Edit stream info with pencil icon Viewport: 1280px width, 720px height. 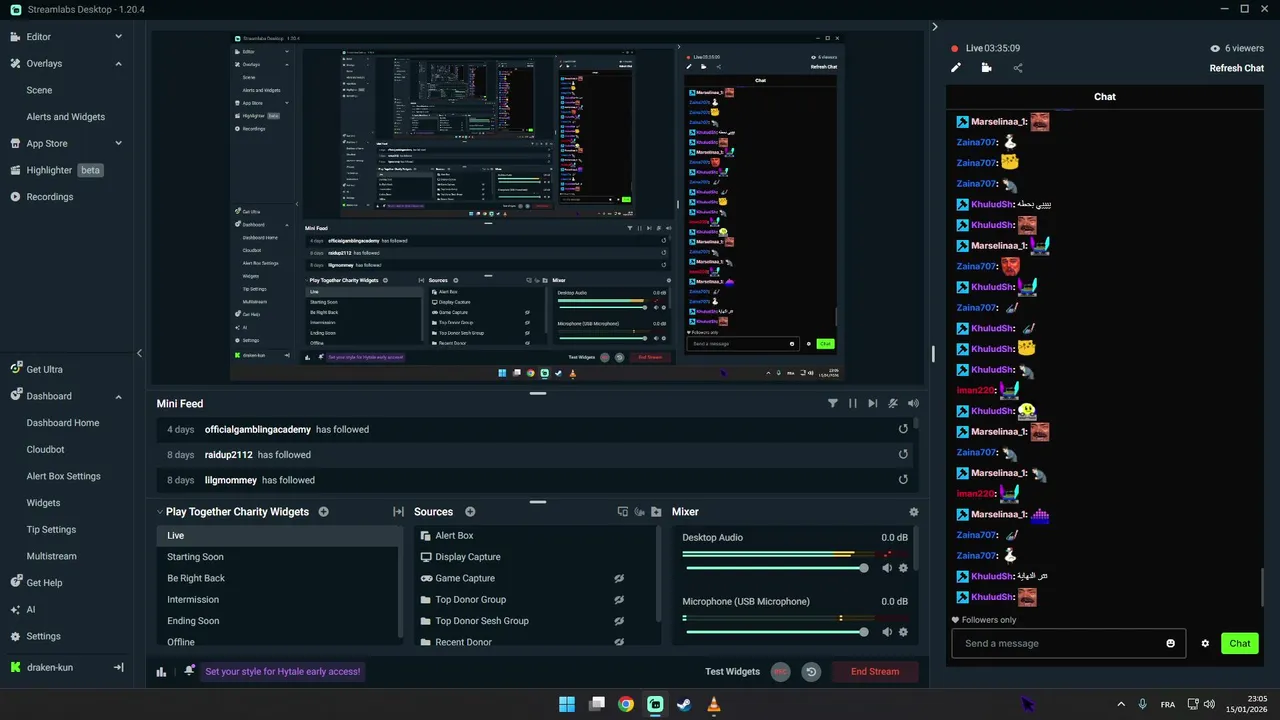coord(956,68)
